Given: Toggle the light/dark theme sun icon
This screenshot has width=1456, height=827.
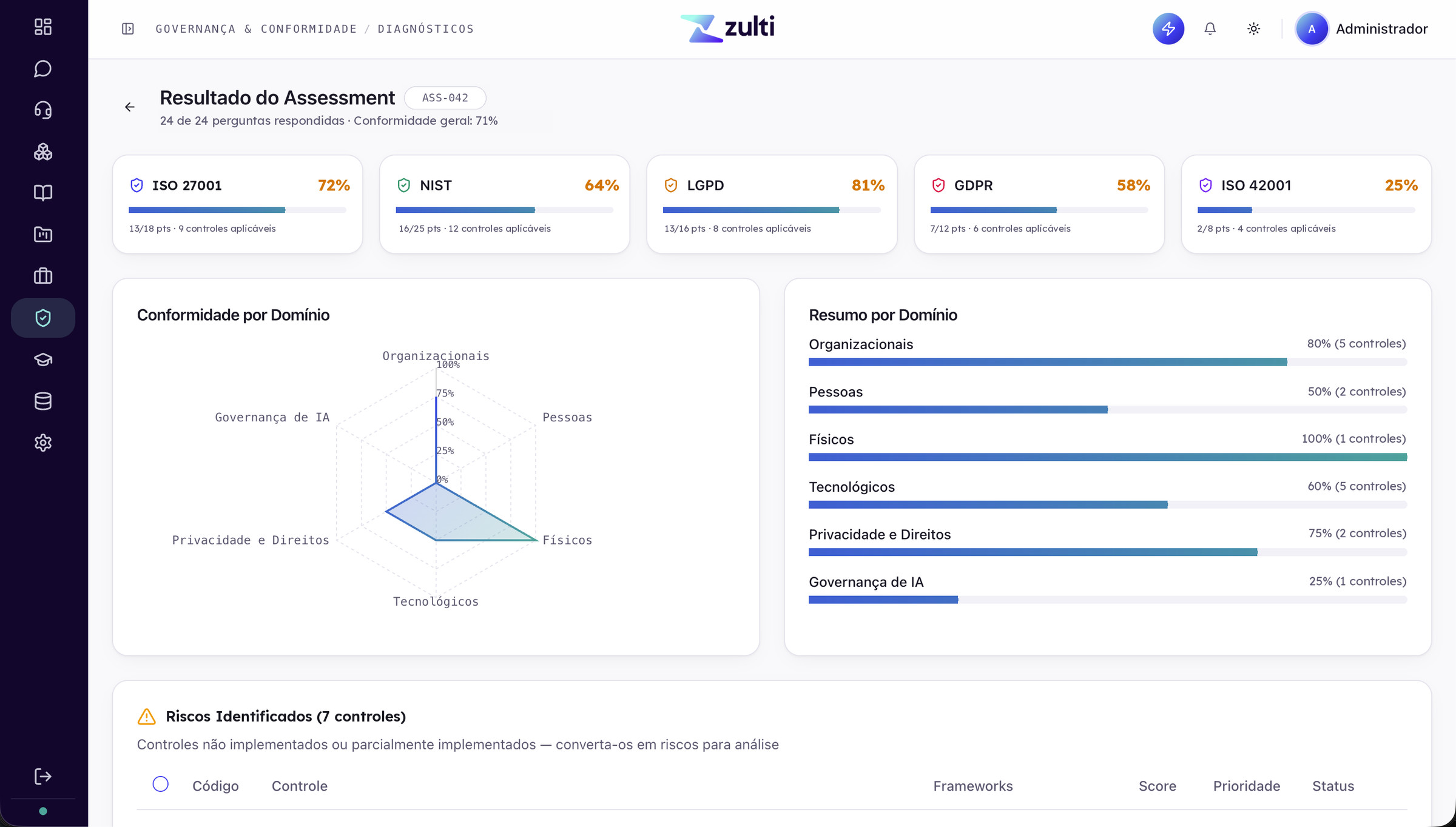Looking at the screenshot, I should 1253,28.
